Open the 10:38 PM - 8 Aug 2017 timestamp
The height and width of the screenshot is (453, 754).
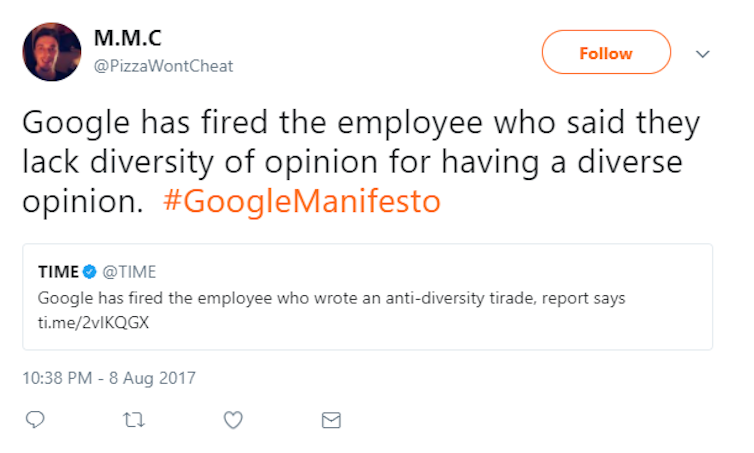[x=109, y=378]
